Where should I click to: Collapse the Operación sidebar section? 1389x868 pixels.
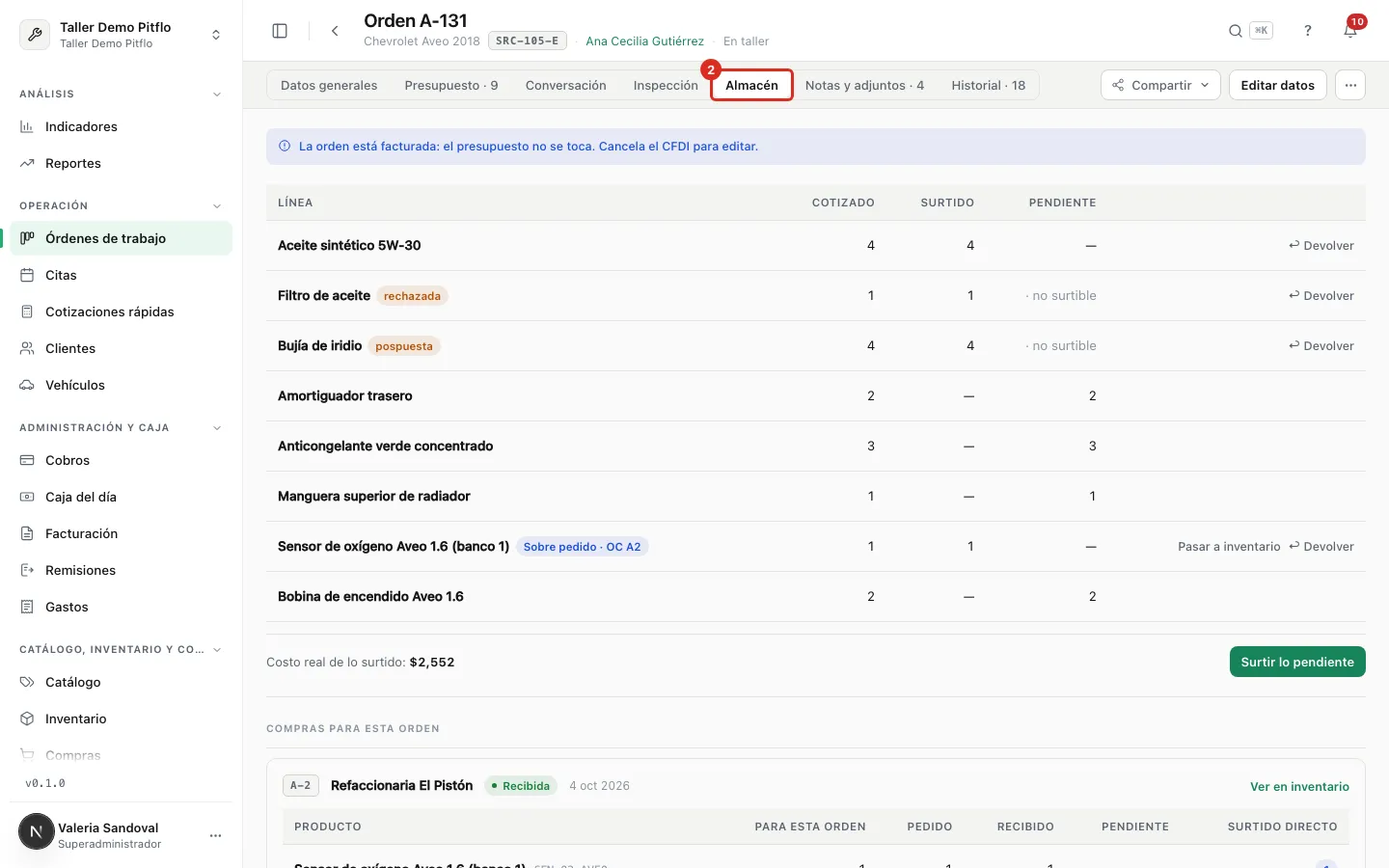pos(217,206)
